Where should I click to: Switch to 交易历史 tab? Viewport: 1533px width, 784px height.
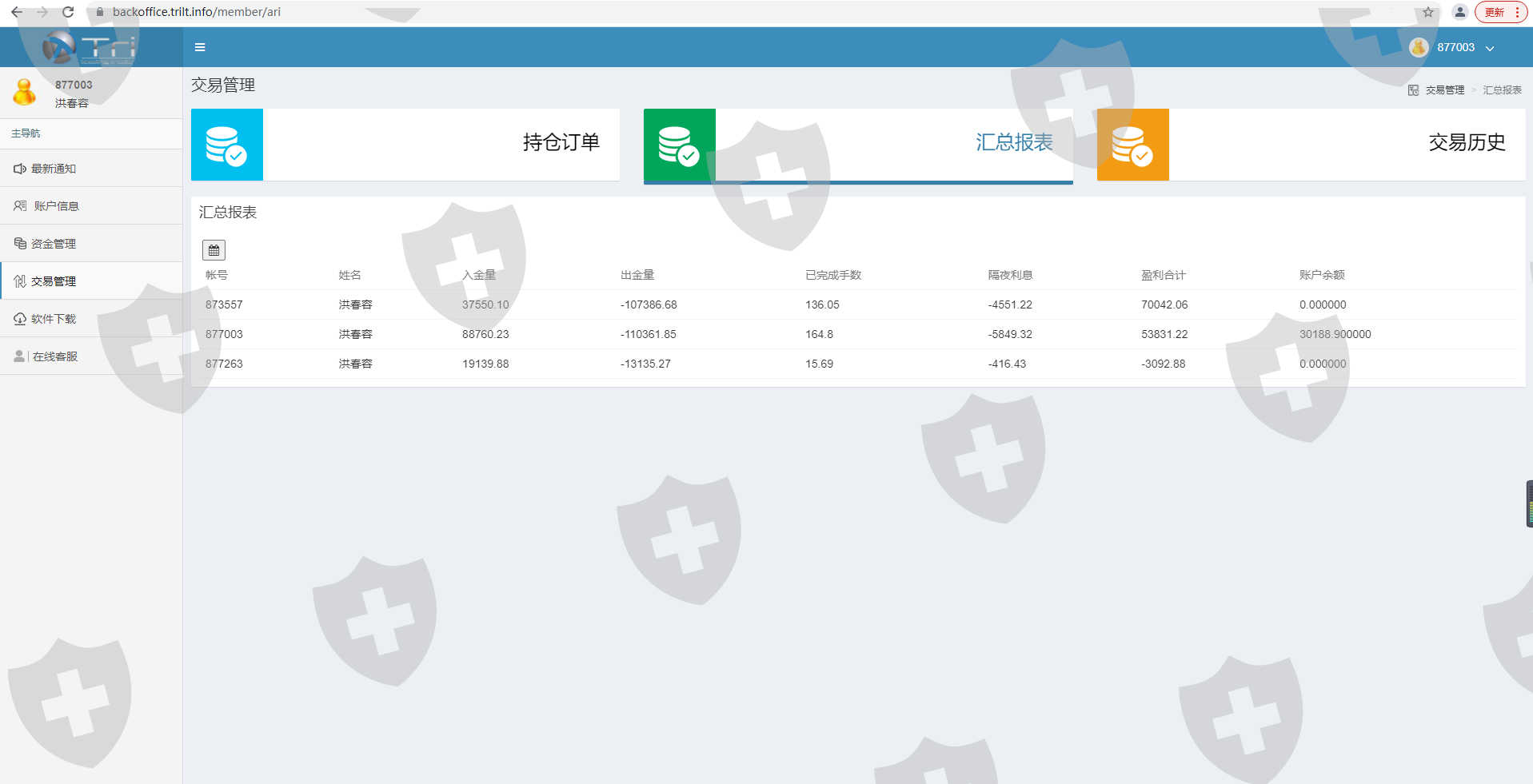1466,142
